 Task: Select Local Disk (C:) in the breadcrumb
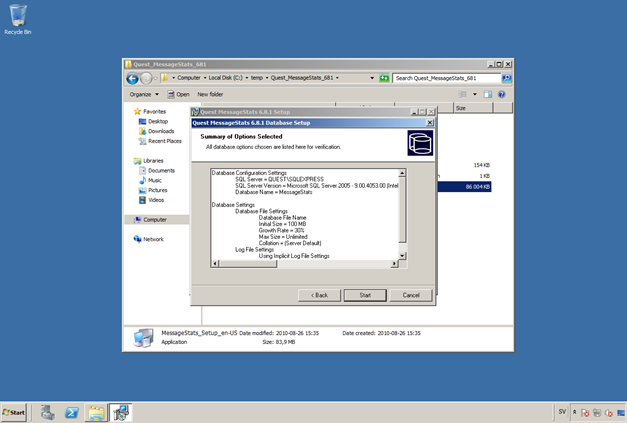[x=226, y=78]
